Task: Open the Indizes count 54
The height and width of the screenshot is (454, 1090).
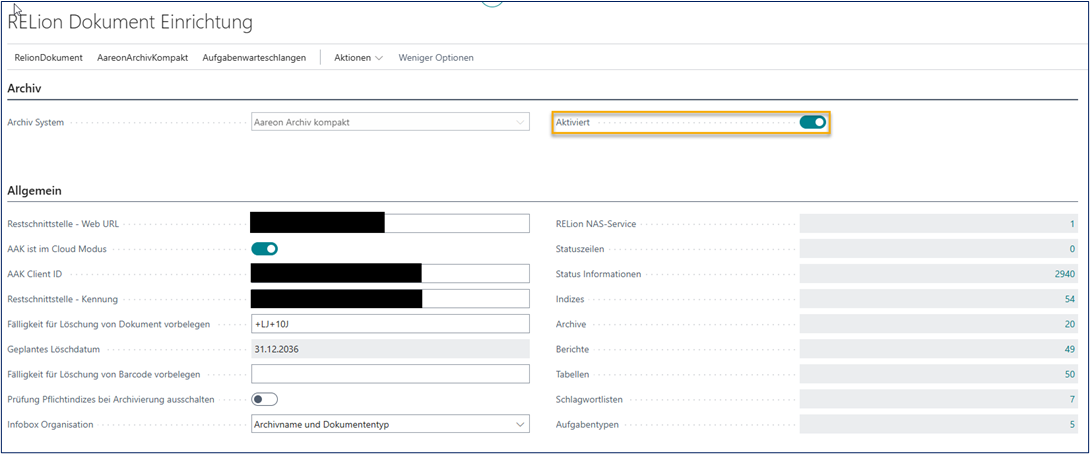Action: click(x=1069, y=299)
